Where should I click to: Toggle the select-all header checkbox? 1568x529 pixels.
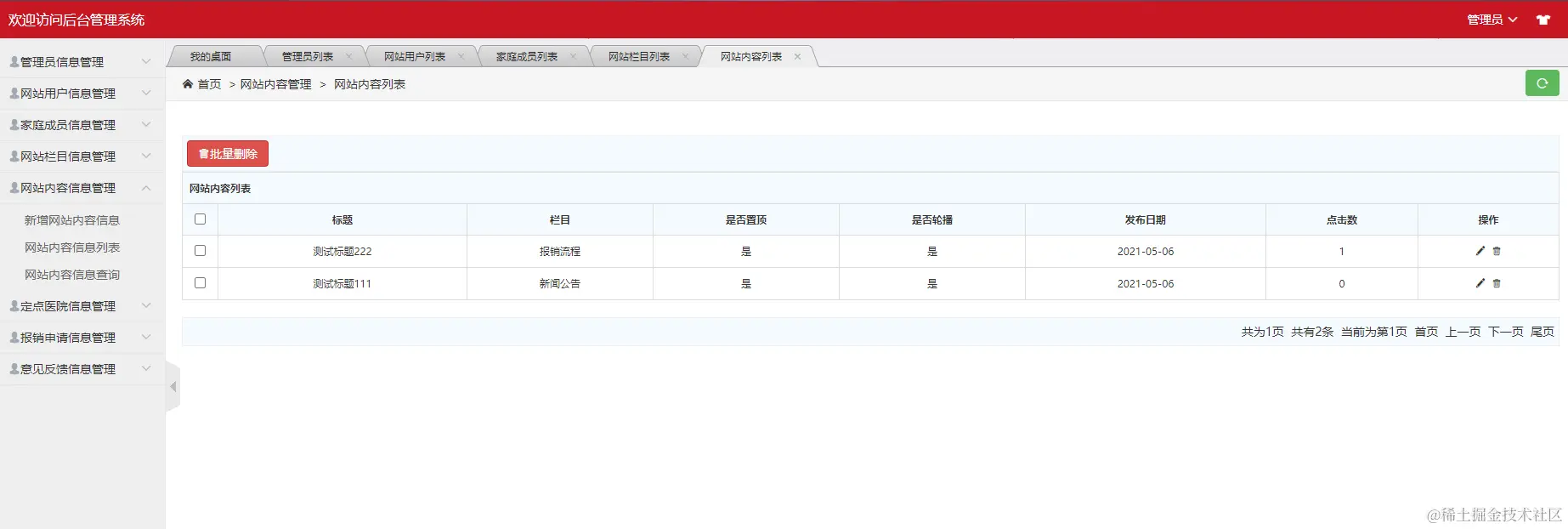tap(200, 219)
